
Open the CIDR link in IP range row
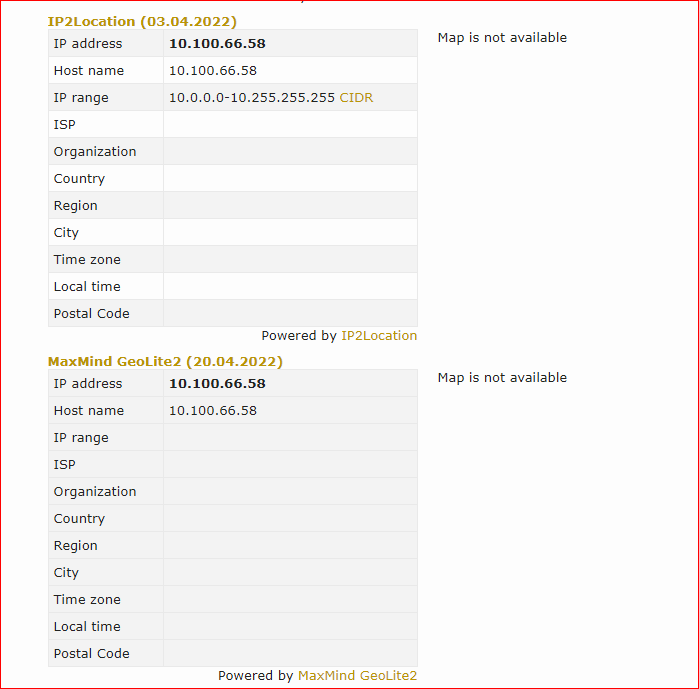[356, 98]
